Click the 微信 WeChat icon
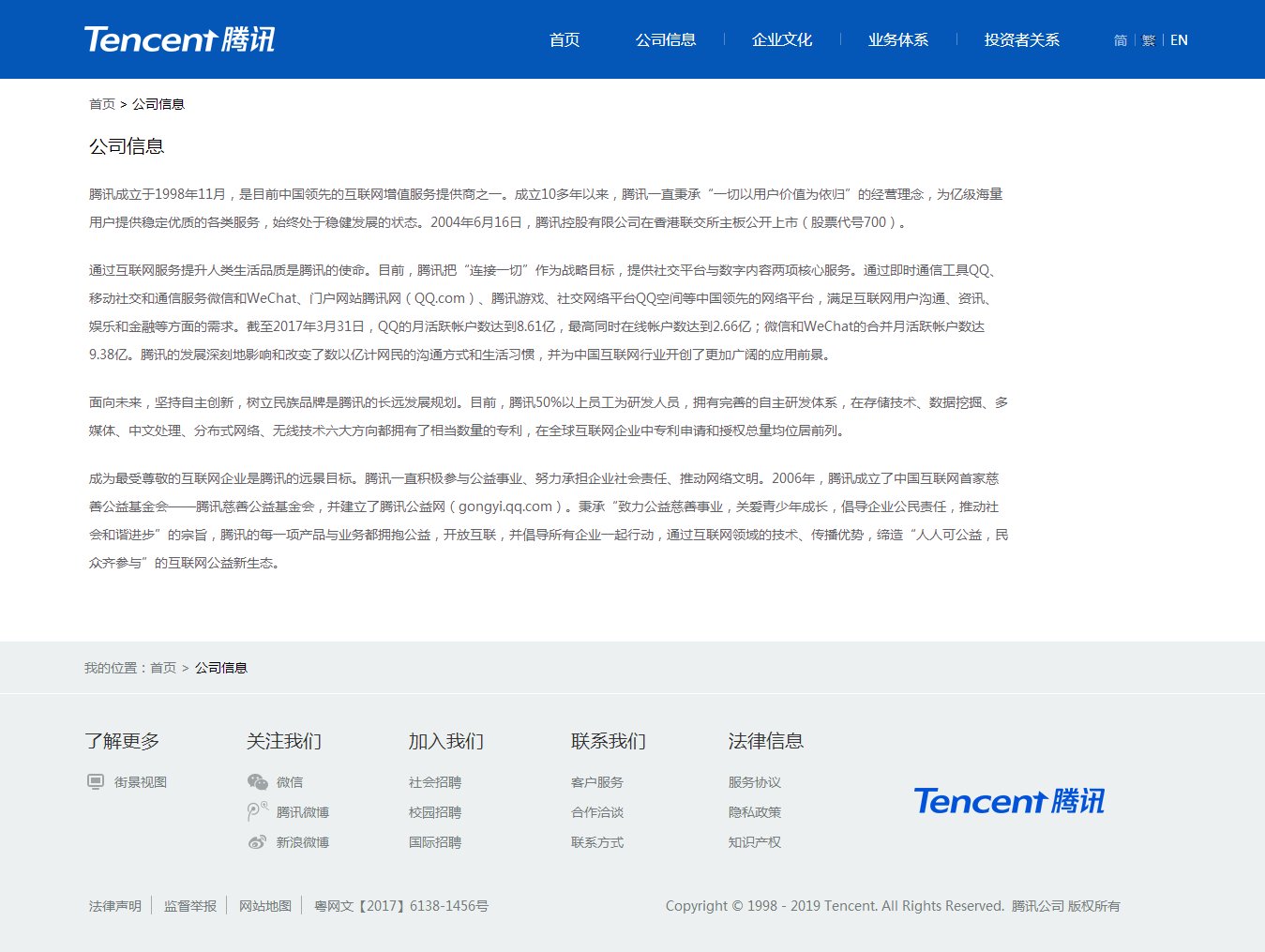This screenshot has width=1265, height=952. [x=257, y=782]
